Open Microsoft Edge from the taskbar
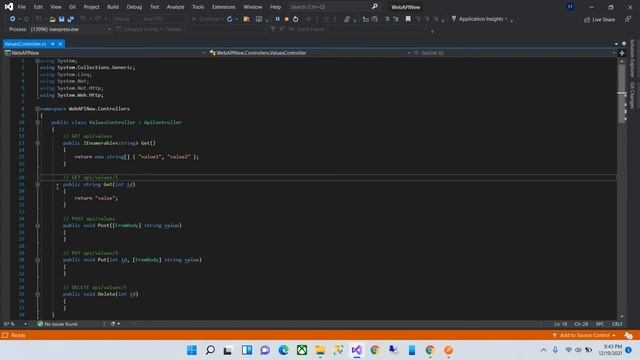This screenshot has height=360, width=640. coord(283,350)
